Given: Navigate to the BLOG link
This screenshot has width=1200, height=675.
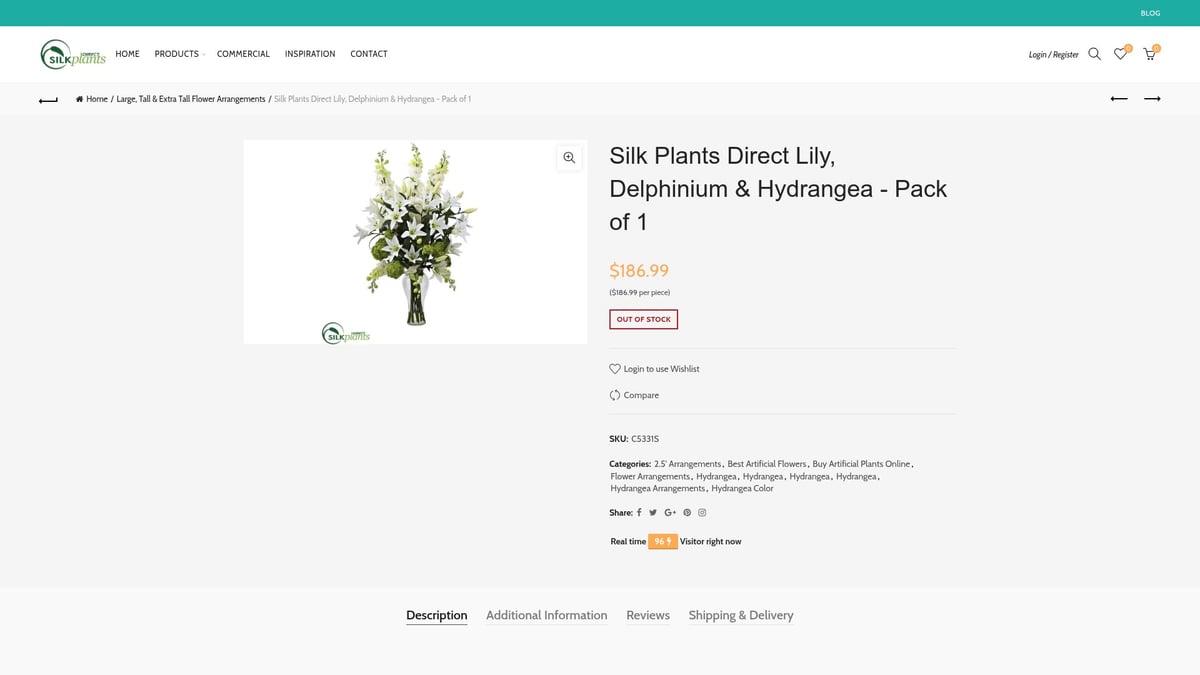Looking at the screenshot, I should tap(1150, 13).
